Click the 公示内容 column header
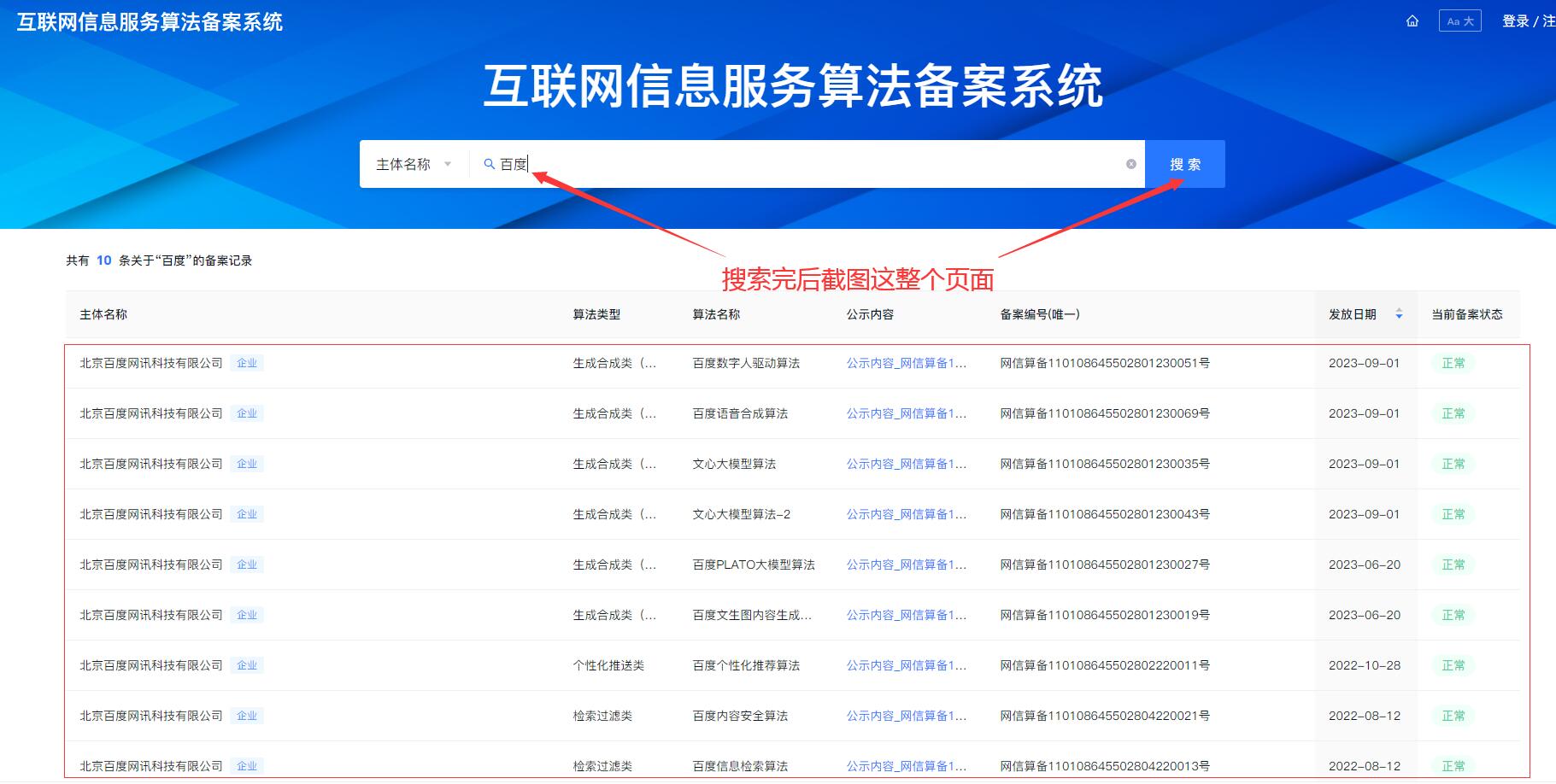This screenshot has width=1556, height=784. coord(870,314)
